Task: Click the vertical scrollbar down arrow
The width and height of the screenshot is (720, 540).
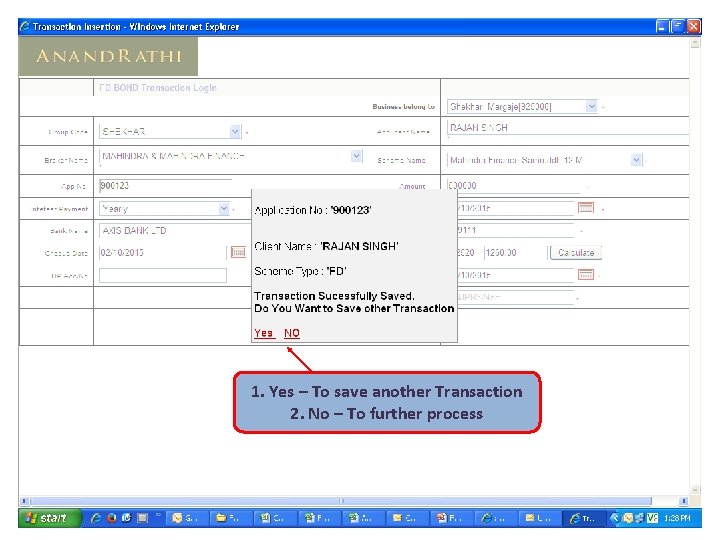Action: point(695,489)
